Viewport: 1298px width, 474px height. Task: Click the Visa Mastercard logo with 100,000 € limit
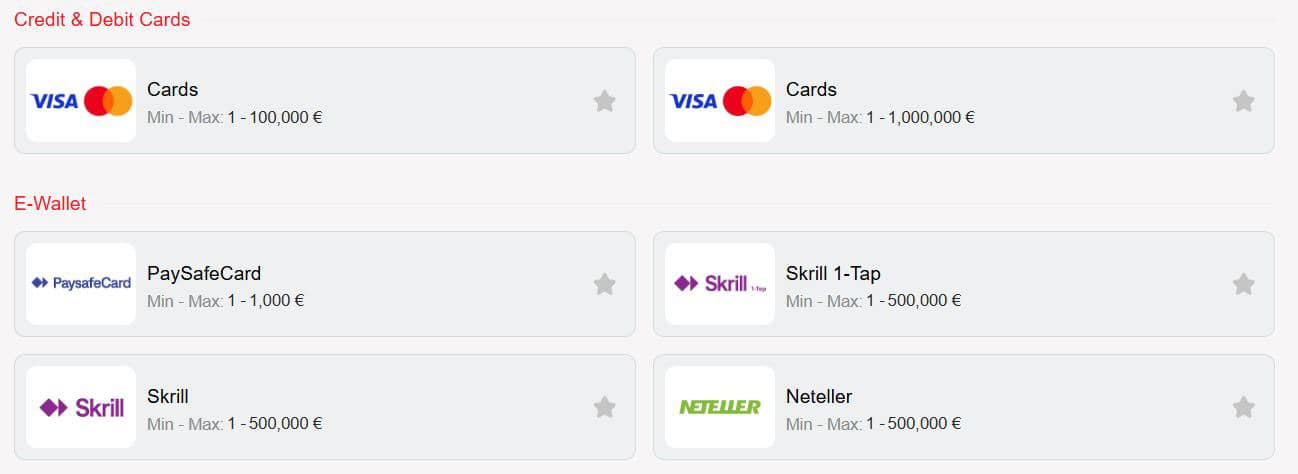click(x=81, y=101)
